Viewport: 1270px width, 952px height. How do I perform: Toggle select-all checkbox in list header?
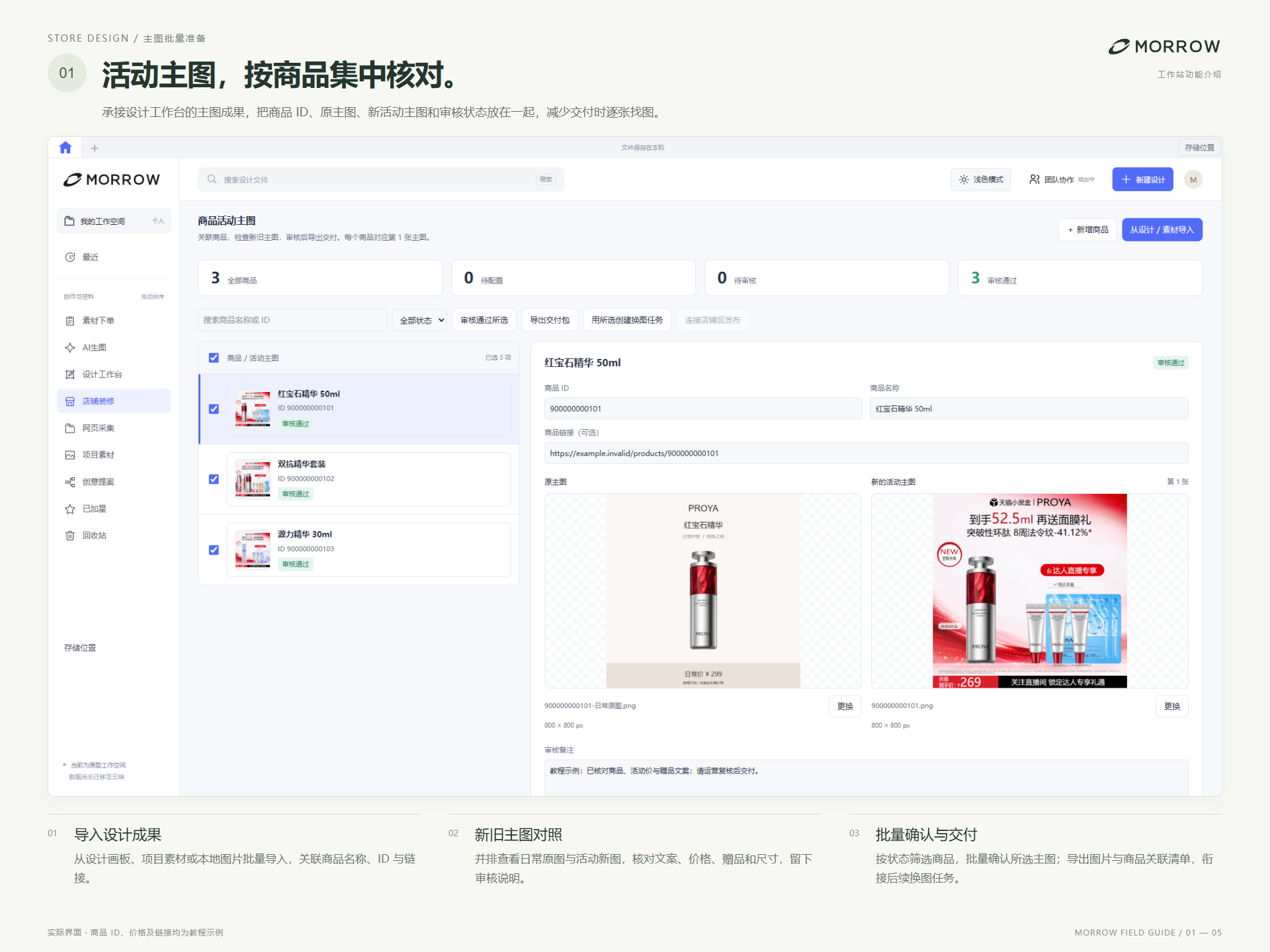(214, 358)
